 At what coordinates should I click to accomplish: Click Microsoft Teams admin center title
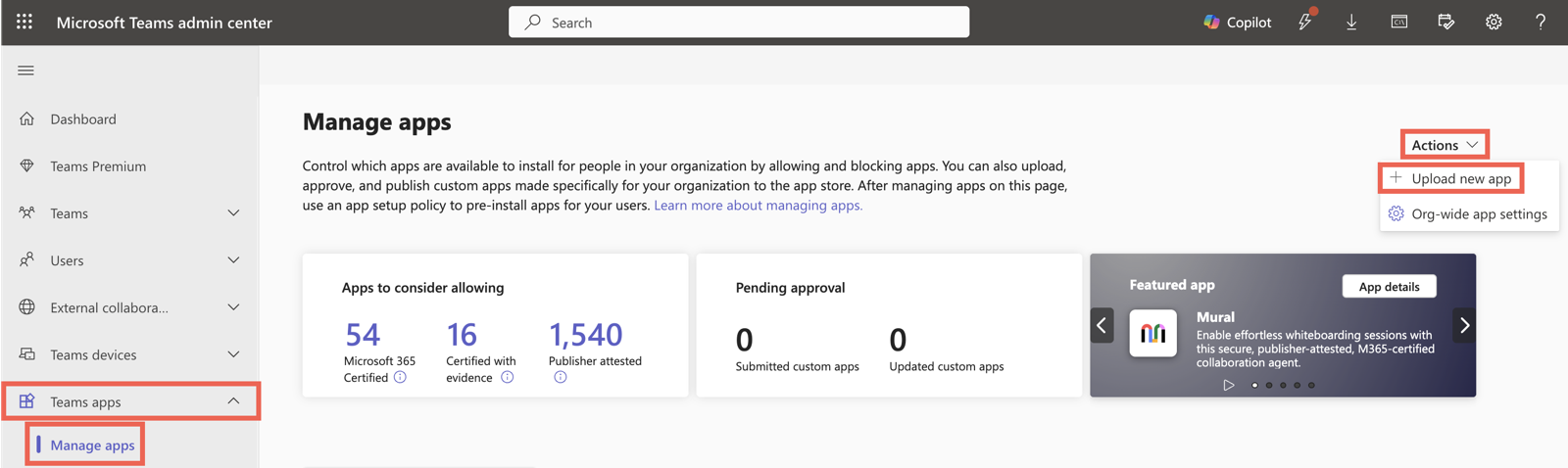click(x=164, y=22)
